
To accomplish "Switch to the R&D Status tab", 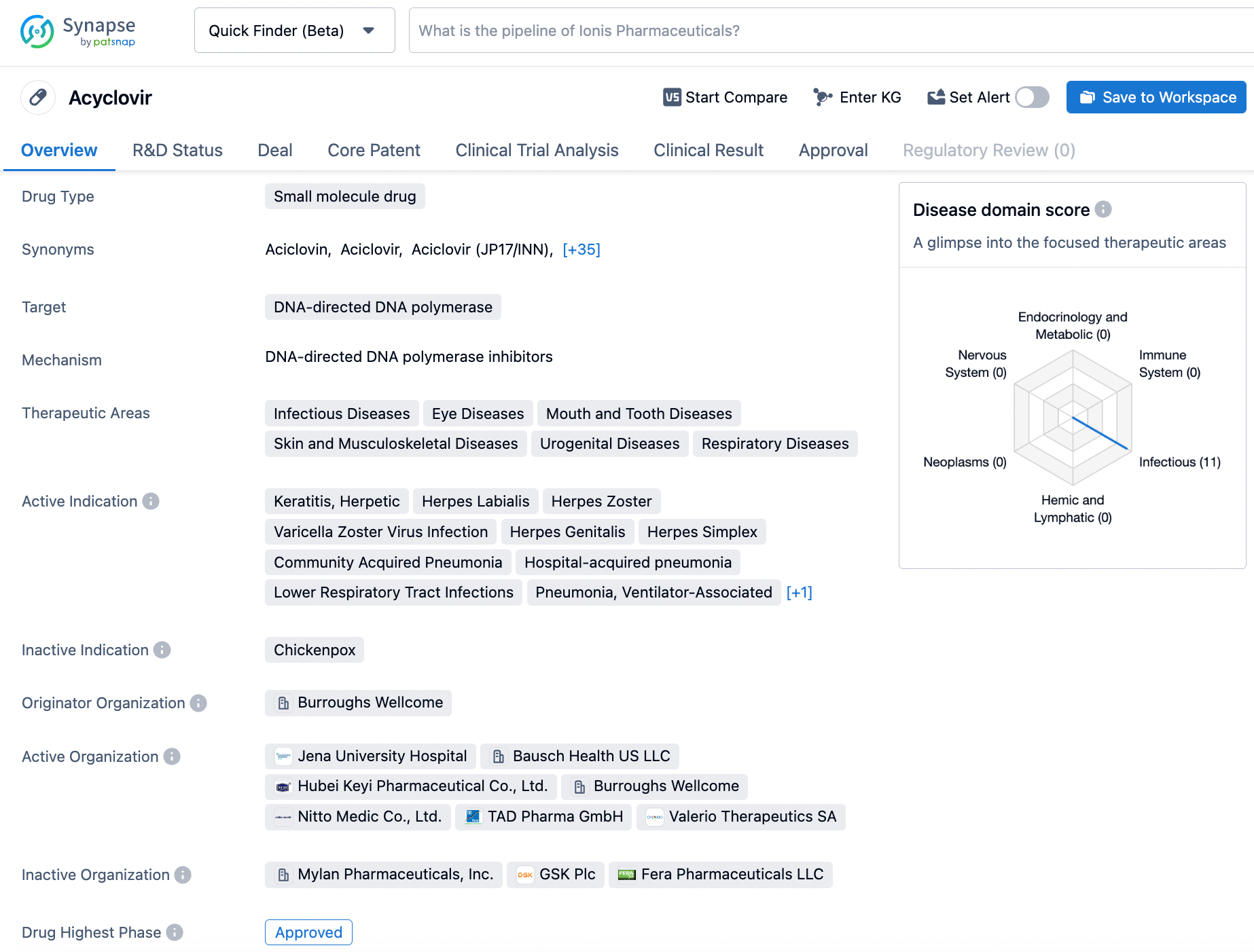I will tap(177, 150).
